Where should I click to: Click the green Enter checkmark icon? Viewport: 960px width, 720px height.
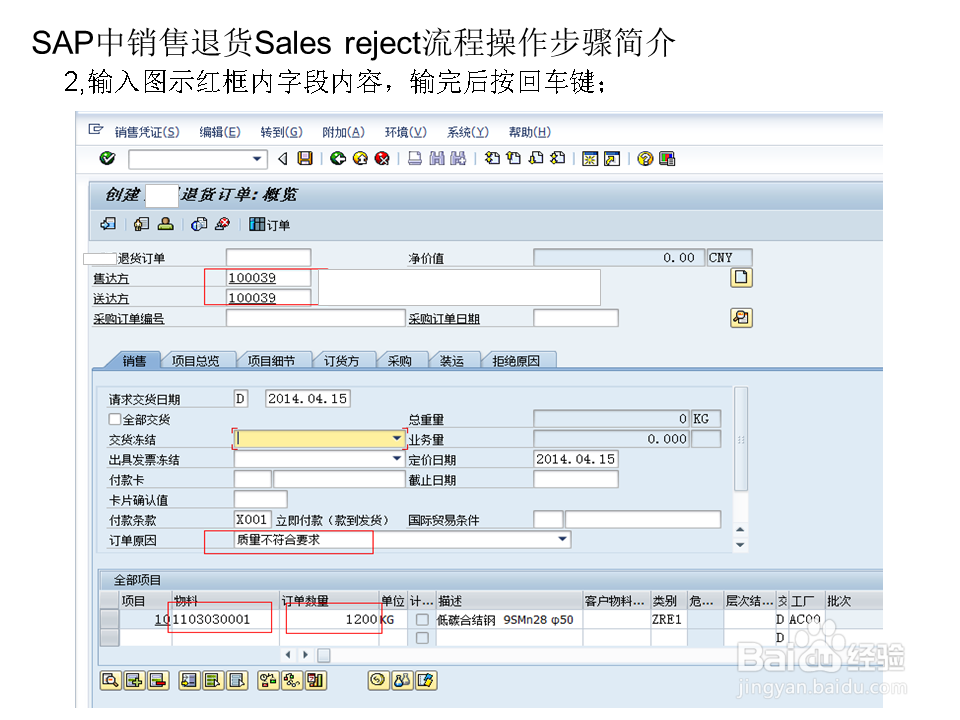tap(107, 159)
